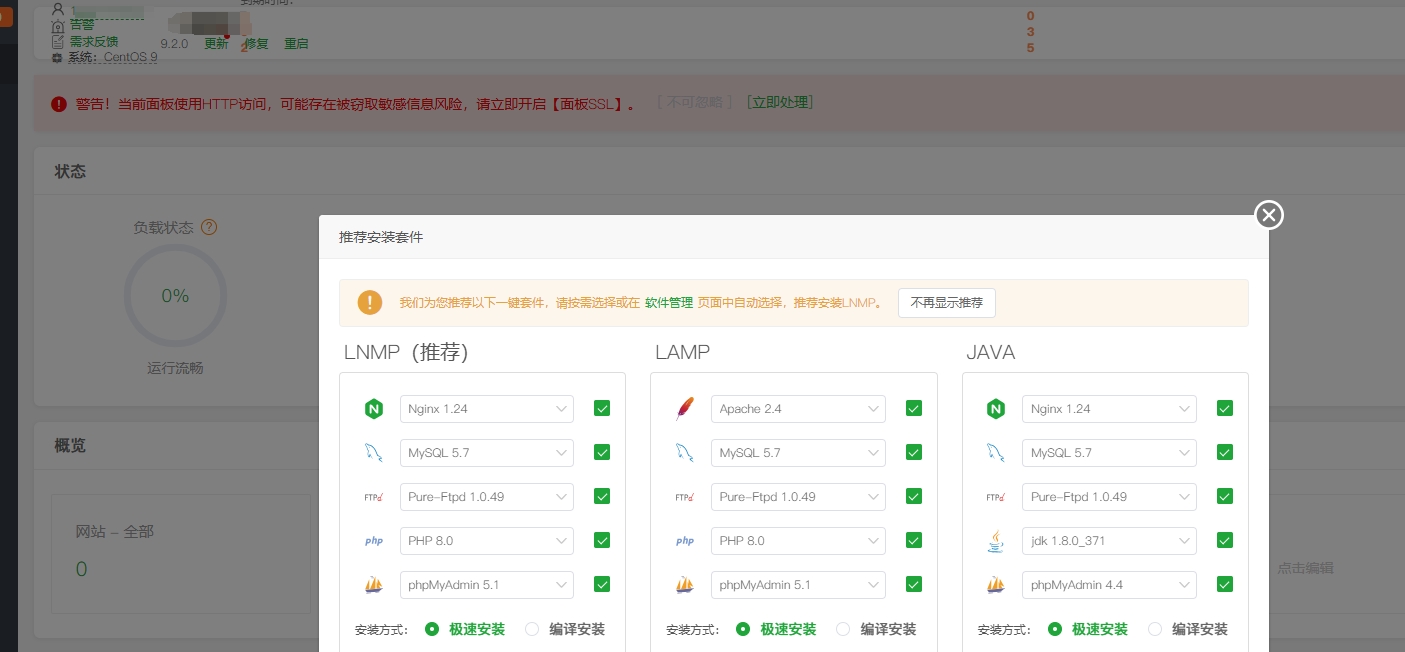Image resolution: width=1405 pixels, height=652 pixels.
Task: Click the PHP icon in the LAMP column
Action: click(x=685, y=540)
